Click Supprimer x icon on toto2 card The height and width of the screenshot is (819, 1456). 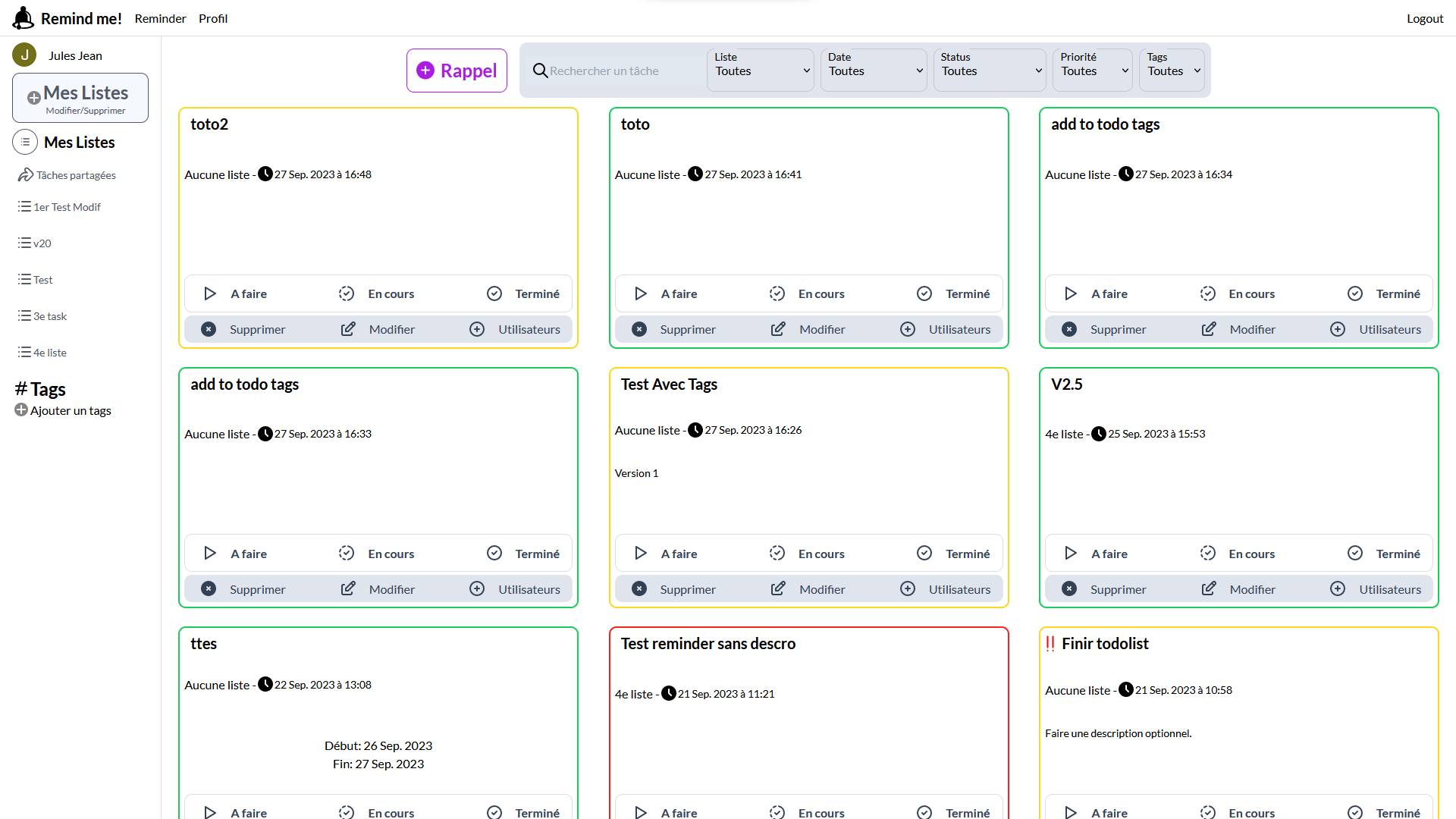pyautogui.click(x=209, y=329)
